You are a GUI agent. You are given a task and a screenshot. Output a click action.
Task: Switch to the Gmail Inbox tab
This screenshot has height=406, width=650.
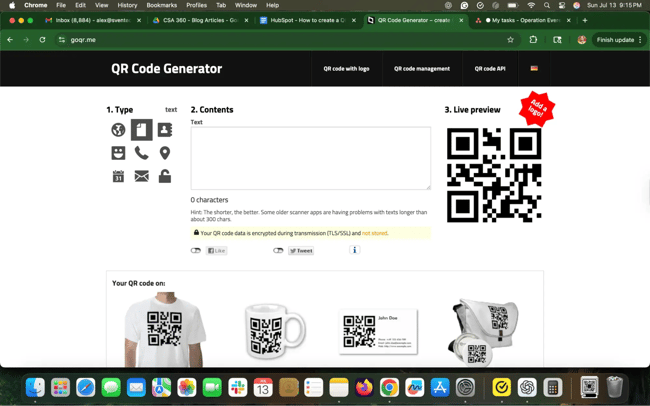click(x=93, y=20)
